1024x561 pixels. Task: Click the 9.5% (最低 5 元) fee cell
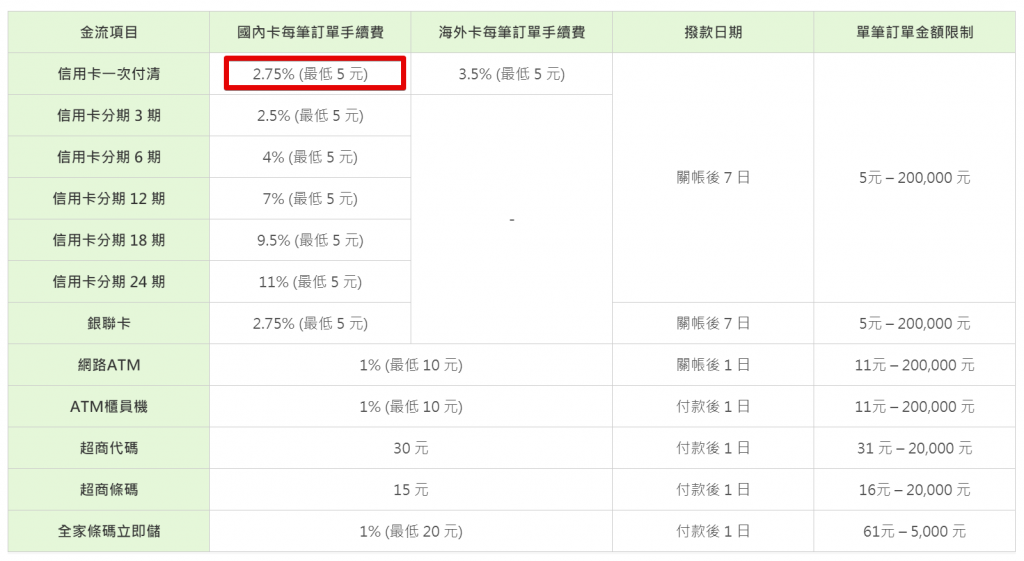coord(310,240)
